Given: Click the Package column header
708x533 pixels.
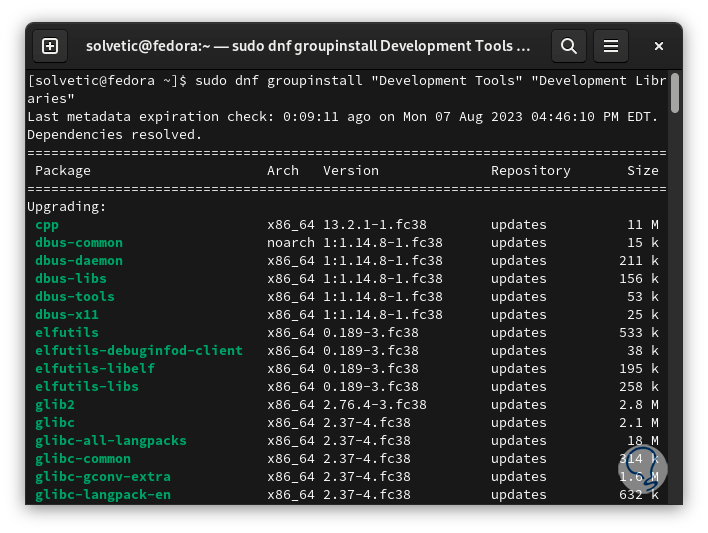Looking at the screenshot, I should coord(63,171).
